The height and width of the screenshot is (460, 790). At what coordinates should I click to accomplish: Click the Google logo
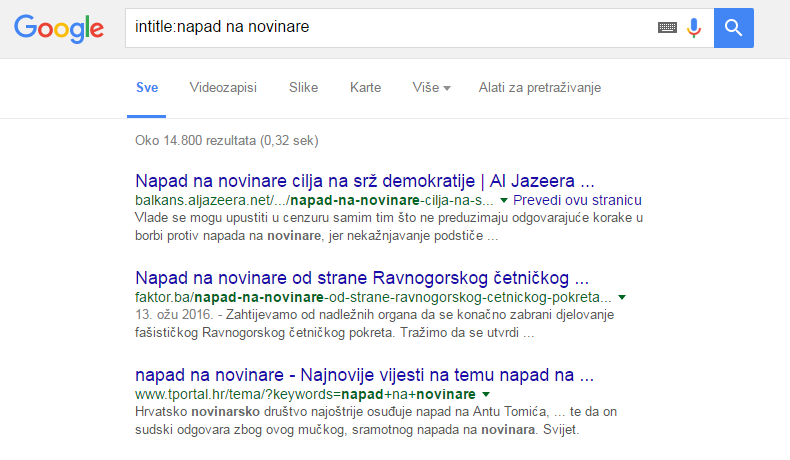click(59, 29)
